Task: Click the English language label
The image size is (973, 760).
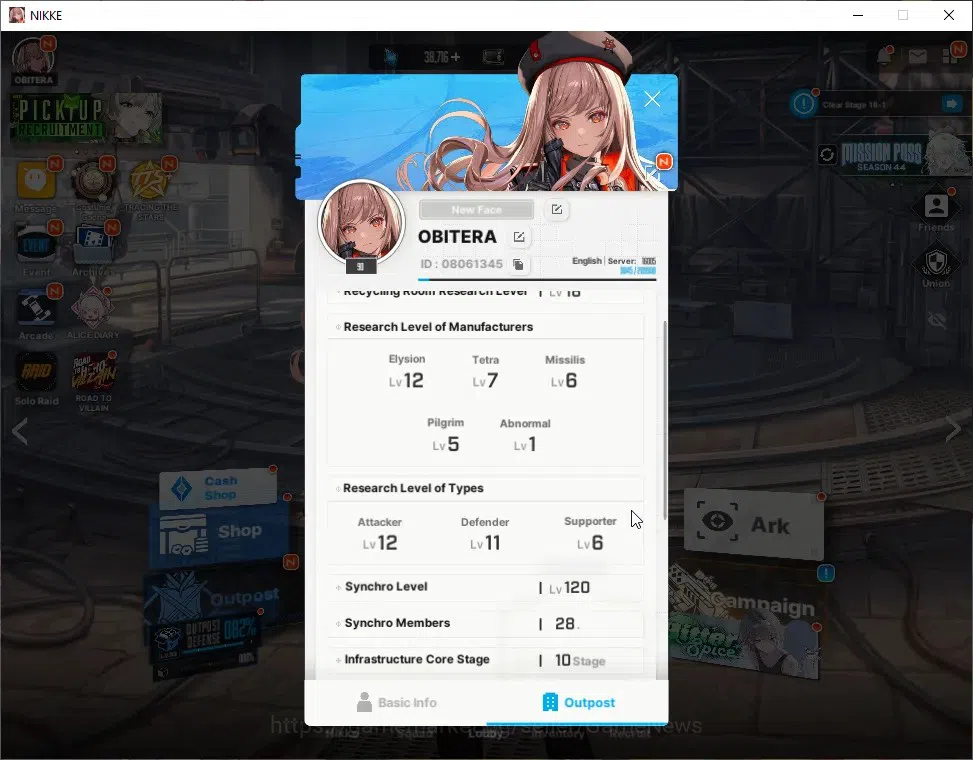Action: point(586,261)
